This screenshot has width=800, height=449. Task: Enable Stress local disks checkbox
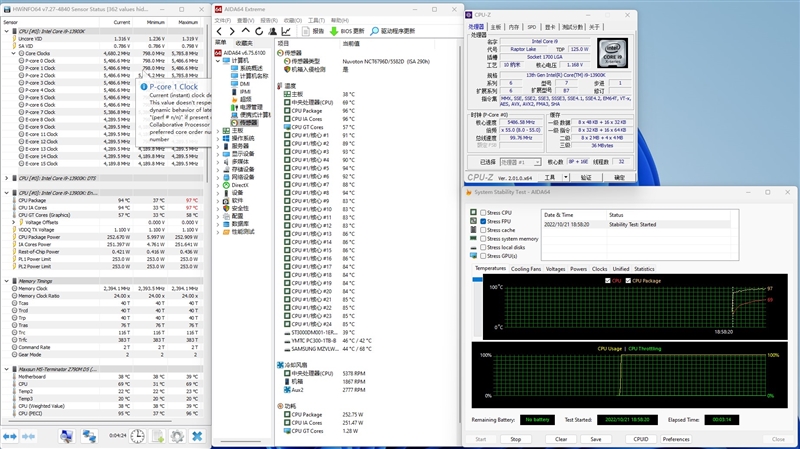coord(483,247)
